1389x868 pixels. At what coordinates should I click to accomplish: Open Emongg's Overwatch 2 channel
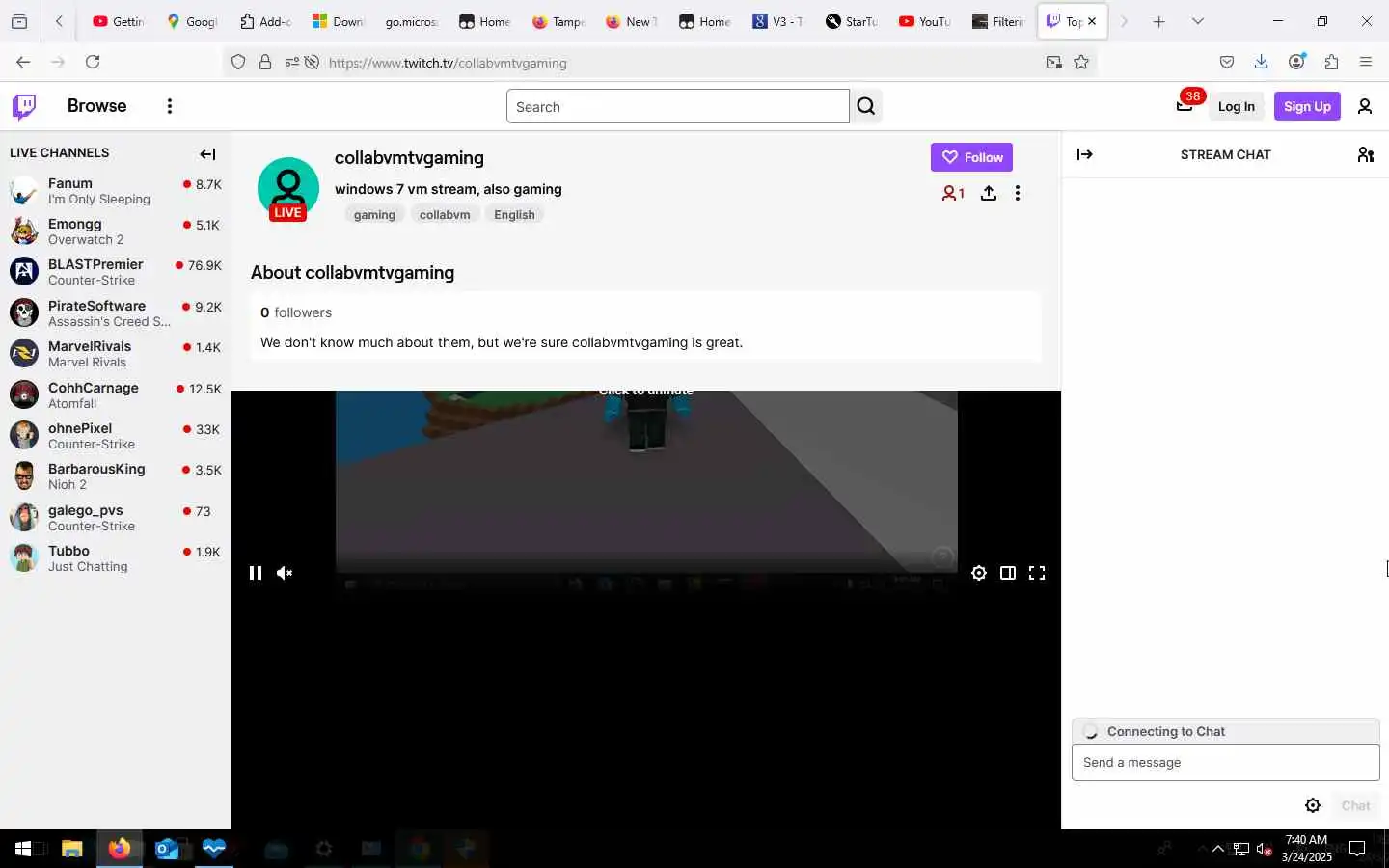pyautogui.click(x=116, y=231)
